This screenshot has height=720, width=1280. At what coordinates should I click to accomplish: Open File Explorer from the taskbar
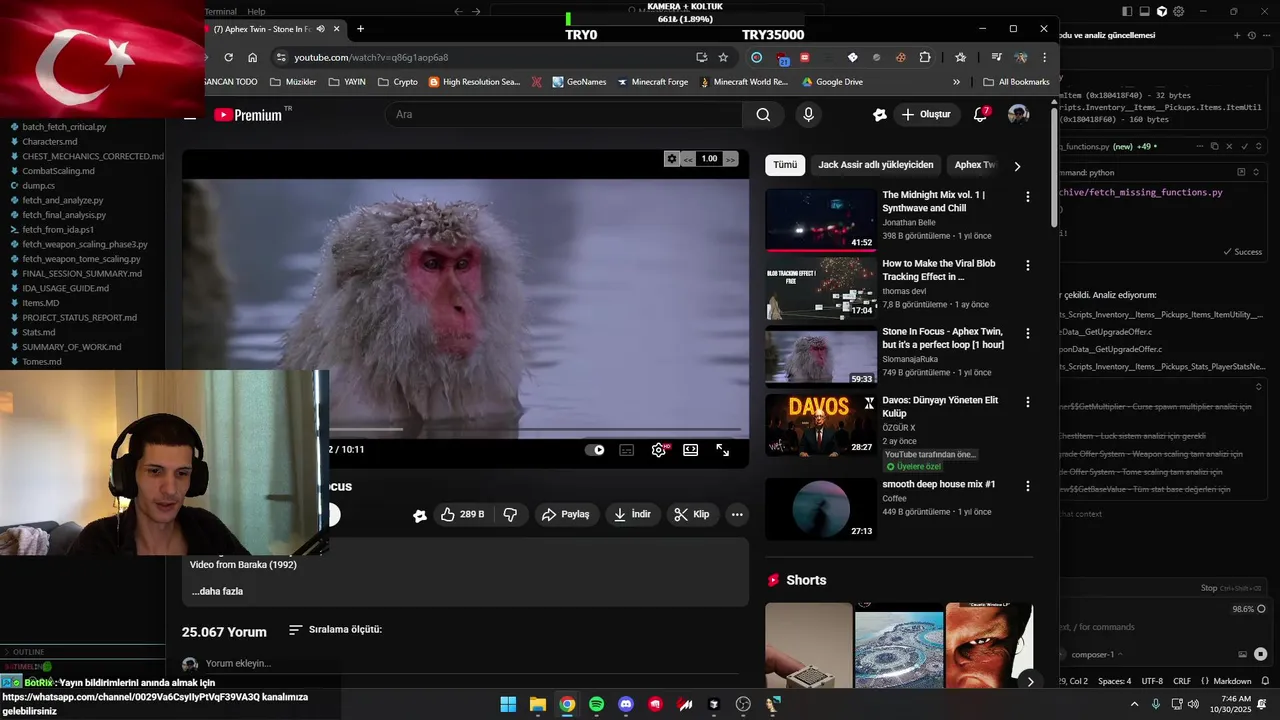pyautogui.click(x=537, y=704)
